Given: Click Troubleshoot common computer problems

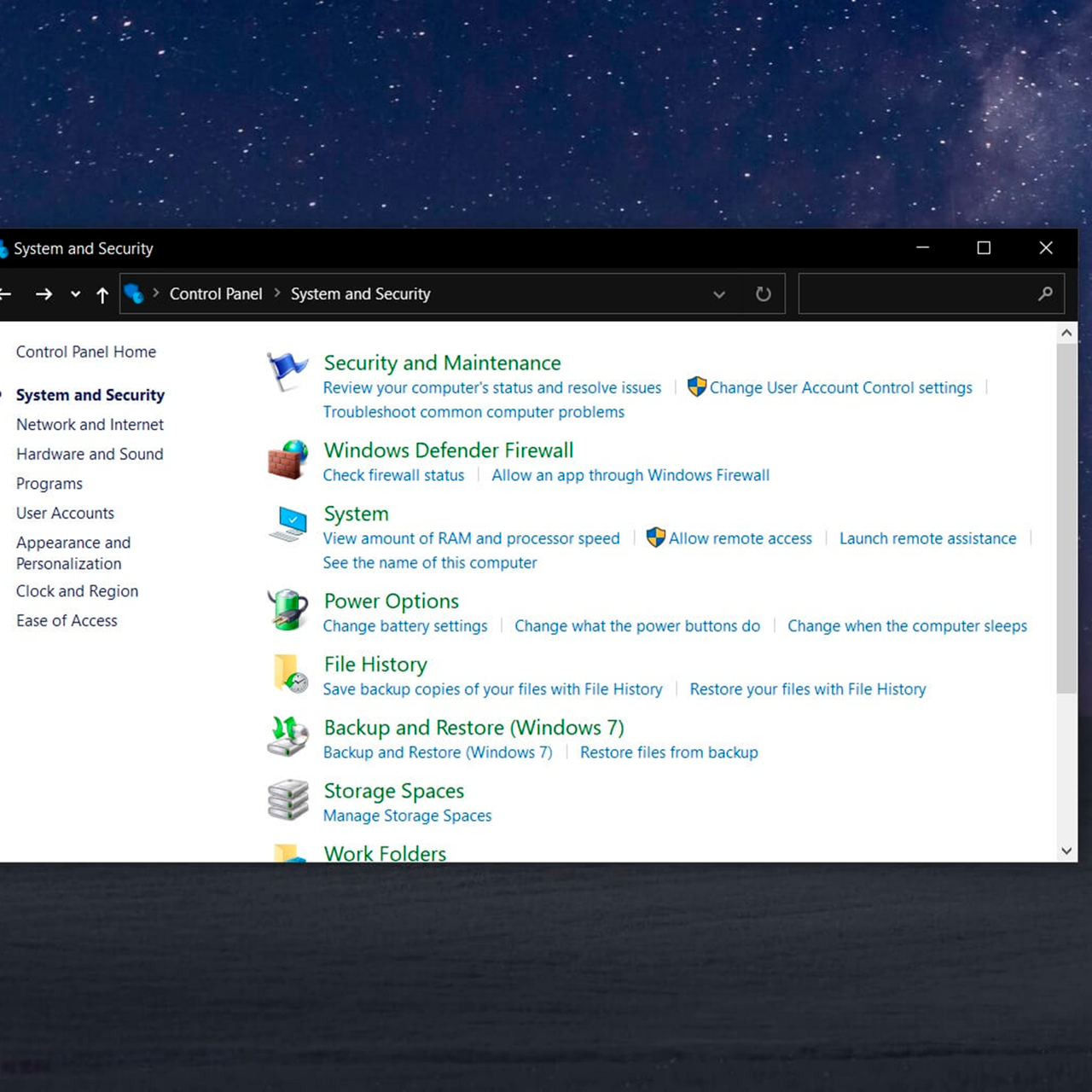Looking at the screenshot, I should coord(473,412).
